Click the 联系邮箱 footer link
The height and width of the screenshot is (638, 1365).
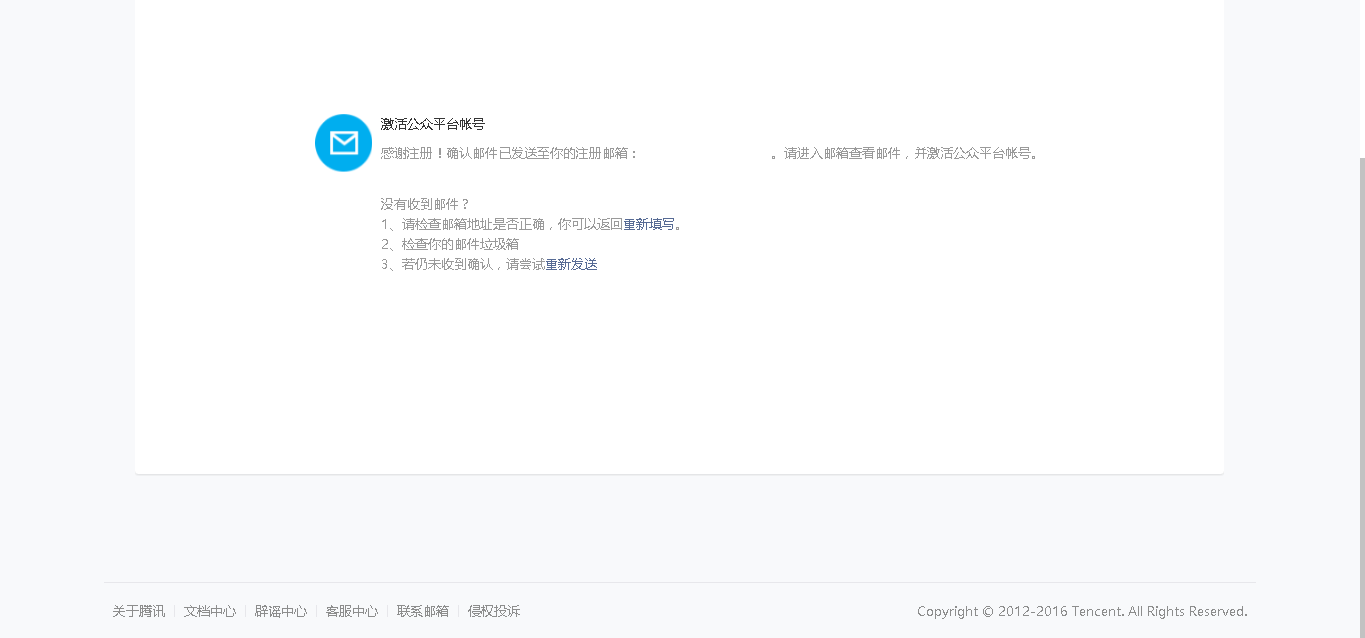pos(422,611)
